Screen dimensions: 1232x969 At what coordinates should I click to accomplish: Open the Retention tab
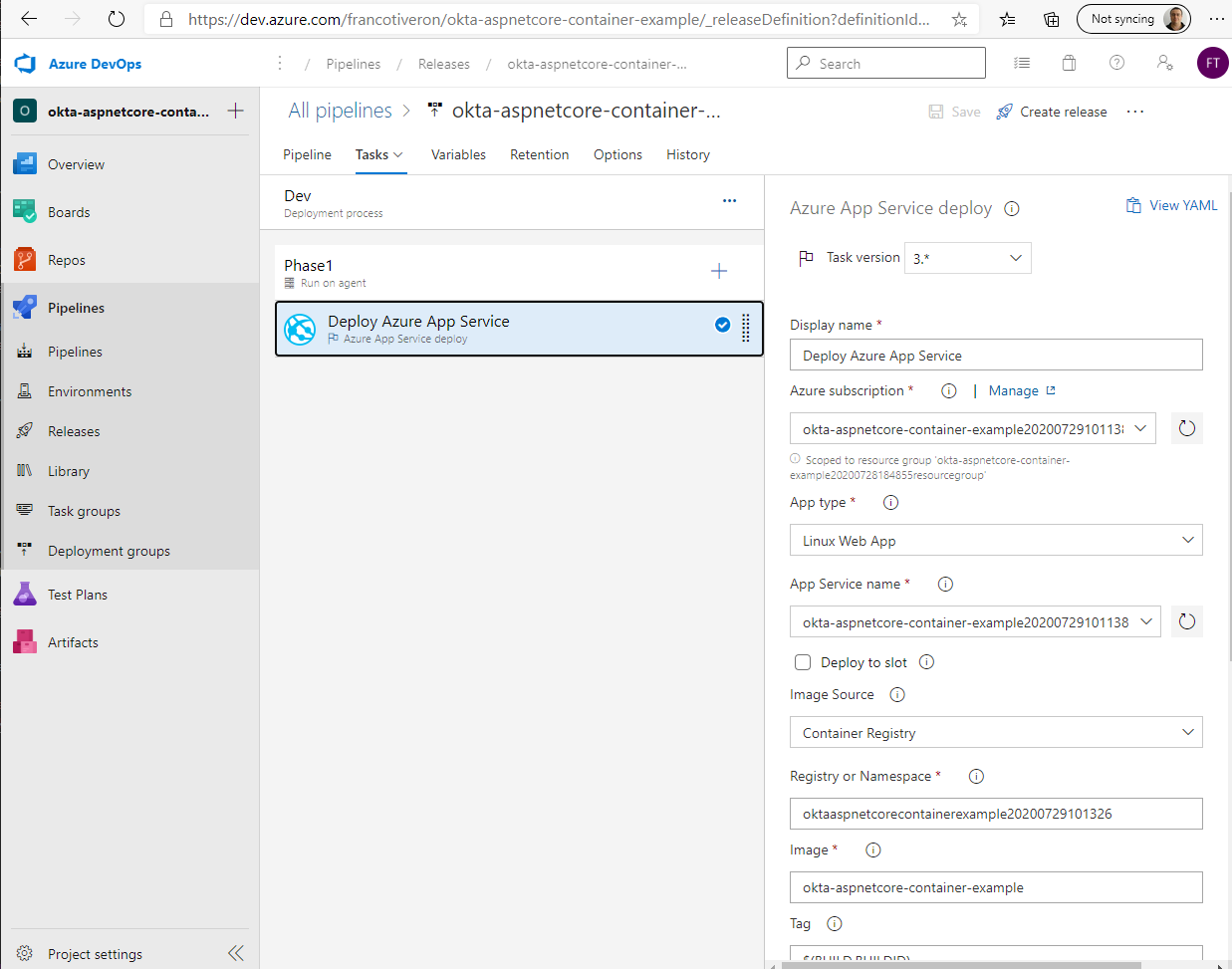539,154
